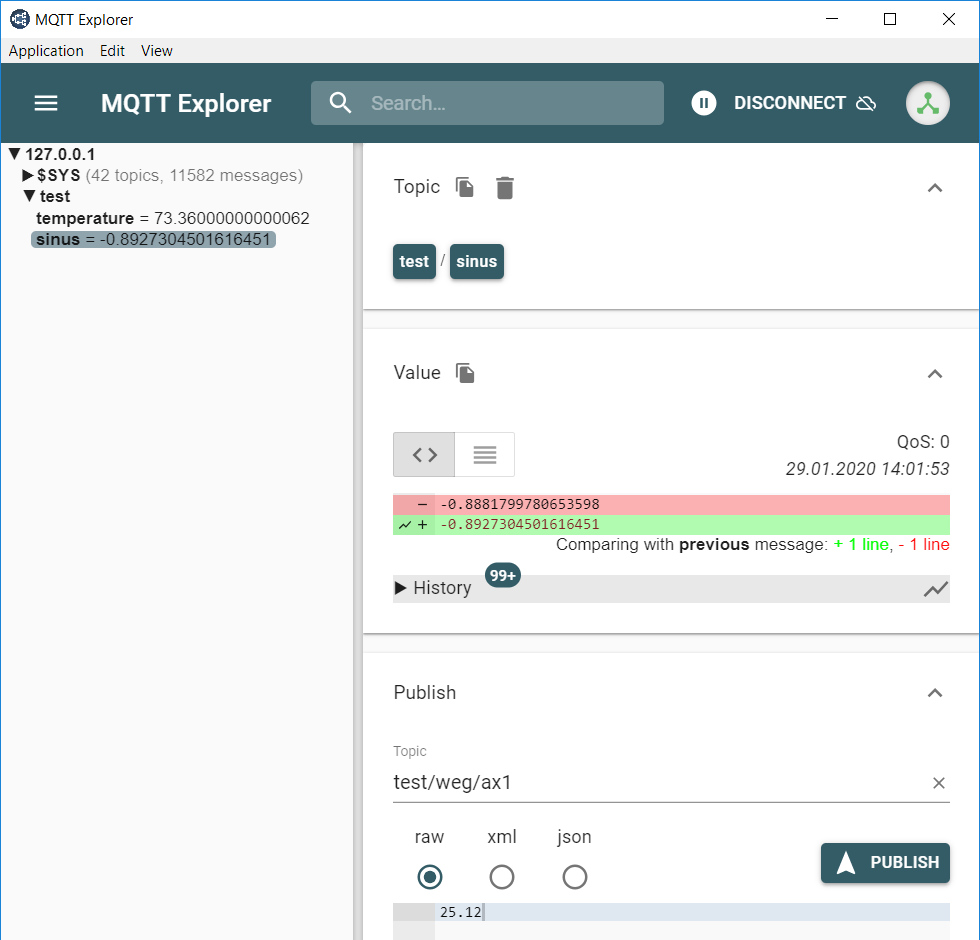The image size is (980, 940).
Task: Delete the topic with trash icon
Action: pos(505,188)
